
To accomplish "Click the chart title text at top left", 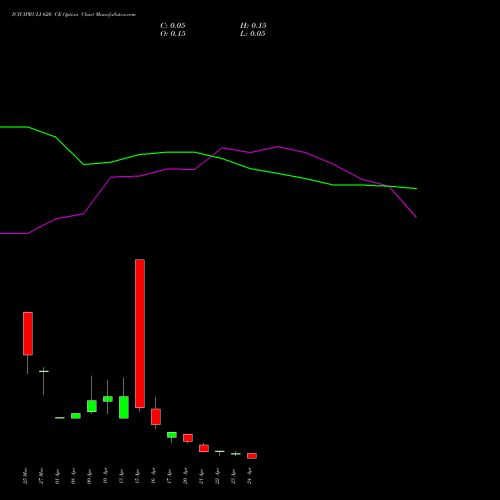I will [x=74, y=15].
